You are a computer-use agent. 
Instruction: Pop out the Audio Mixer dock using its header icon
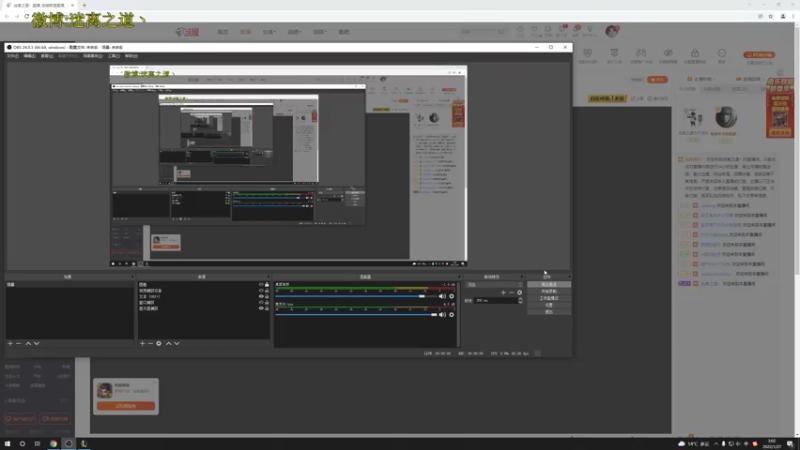tap(459, 277)
